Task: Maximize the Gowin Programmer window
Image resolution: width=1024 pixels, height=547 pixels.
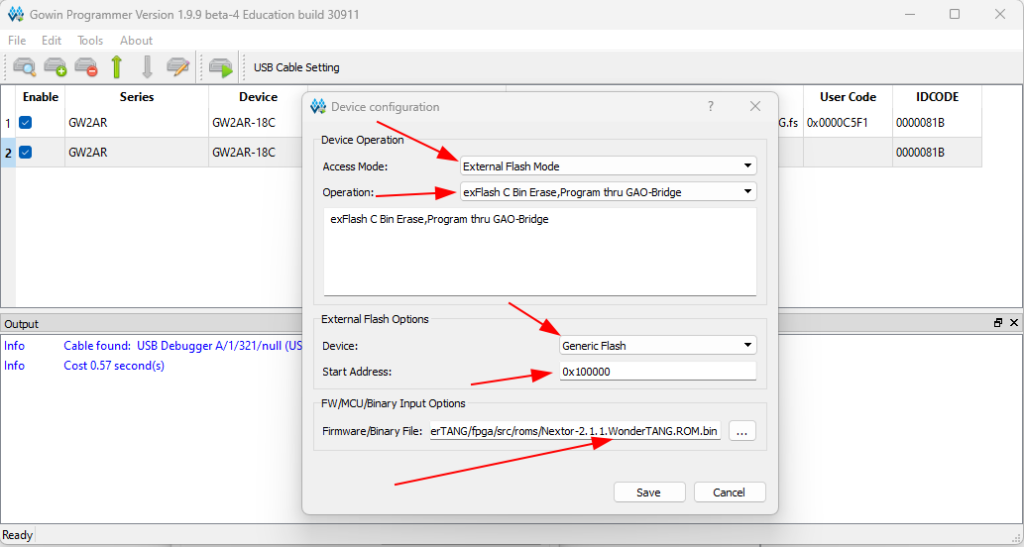Action: [x=955, y=14]
